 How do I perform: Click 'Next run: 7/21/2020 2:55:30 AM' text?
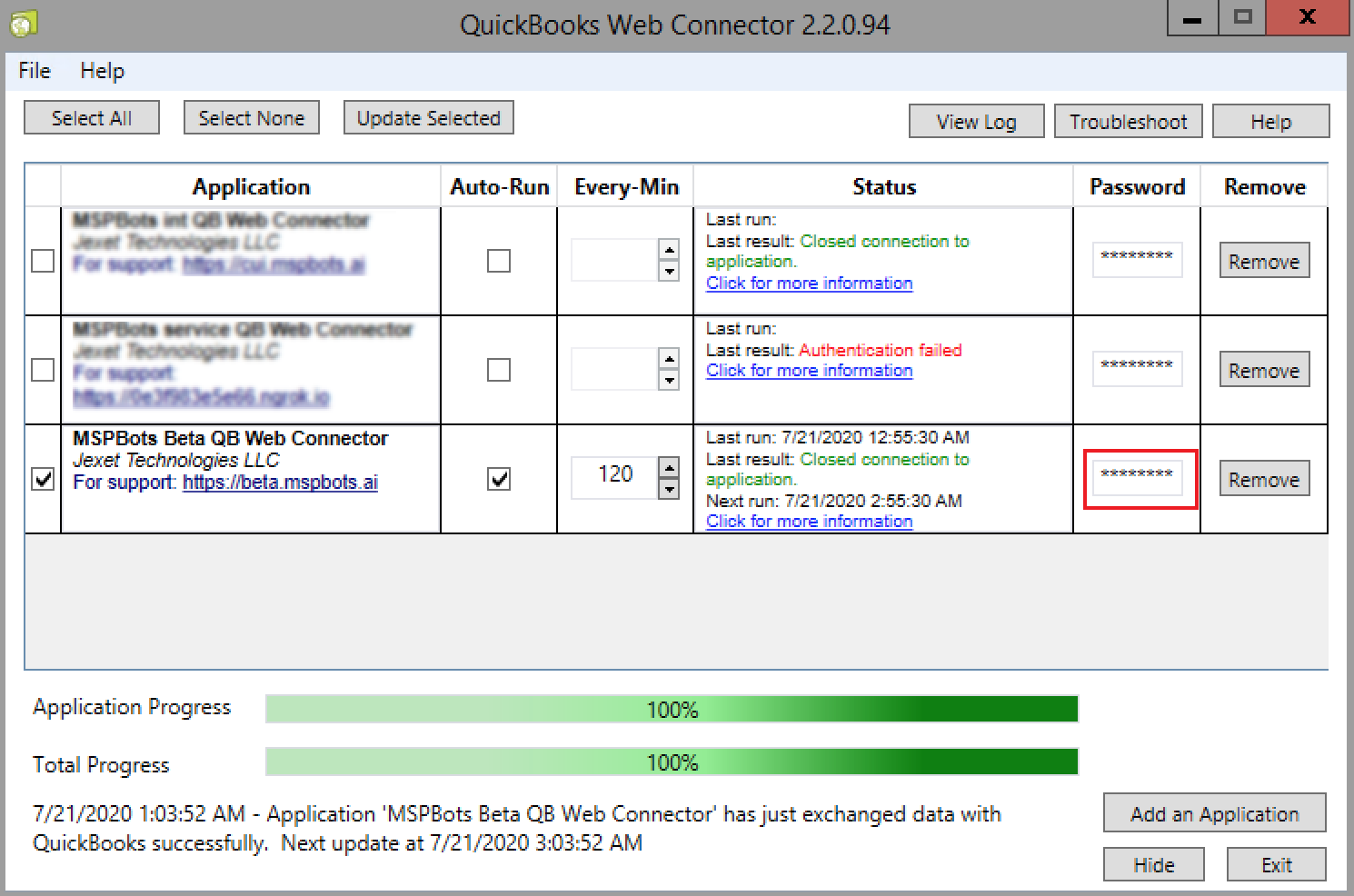(834, 501)
